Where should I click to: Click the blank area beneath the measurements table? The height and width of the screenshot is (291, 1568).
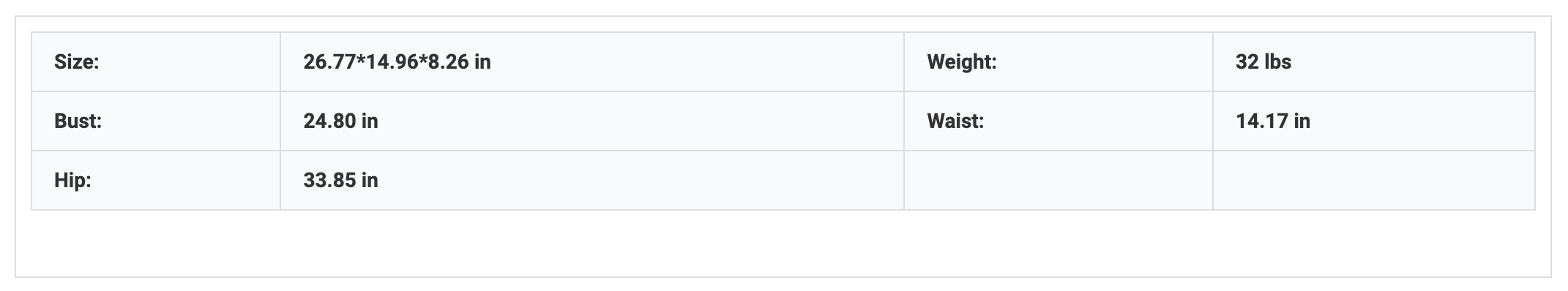(x=783, y=243)
